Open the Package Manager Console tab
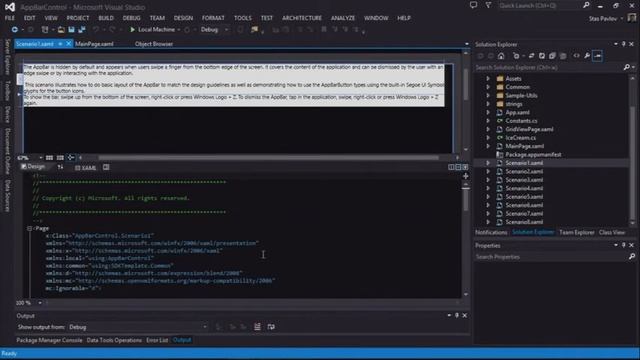Viewport: 640px width, 360px height. coord(49,340)
